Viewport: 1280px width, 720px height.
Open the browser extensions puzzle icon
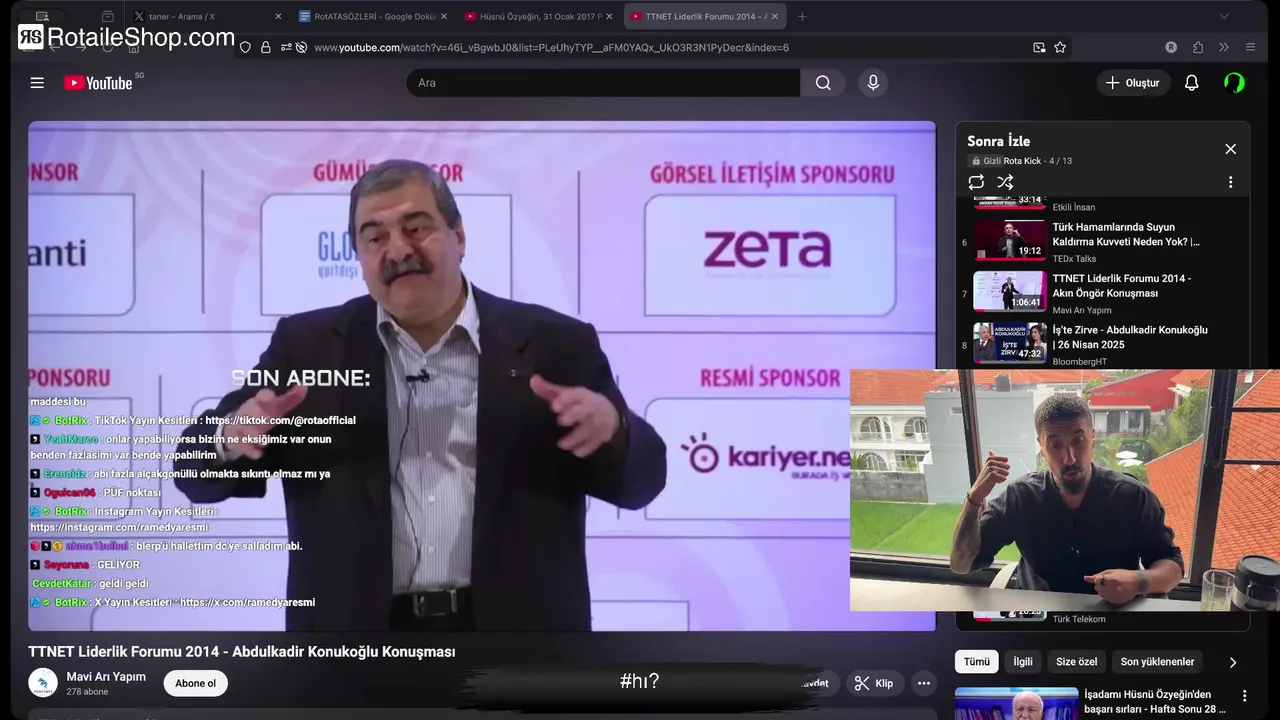[x=1197, y=47]
